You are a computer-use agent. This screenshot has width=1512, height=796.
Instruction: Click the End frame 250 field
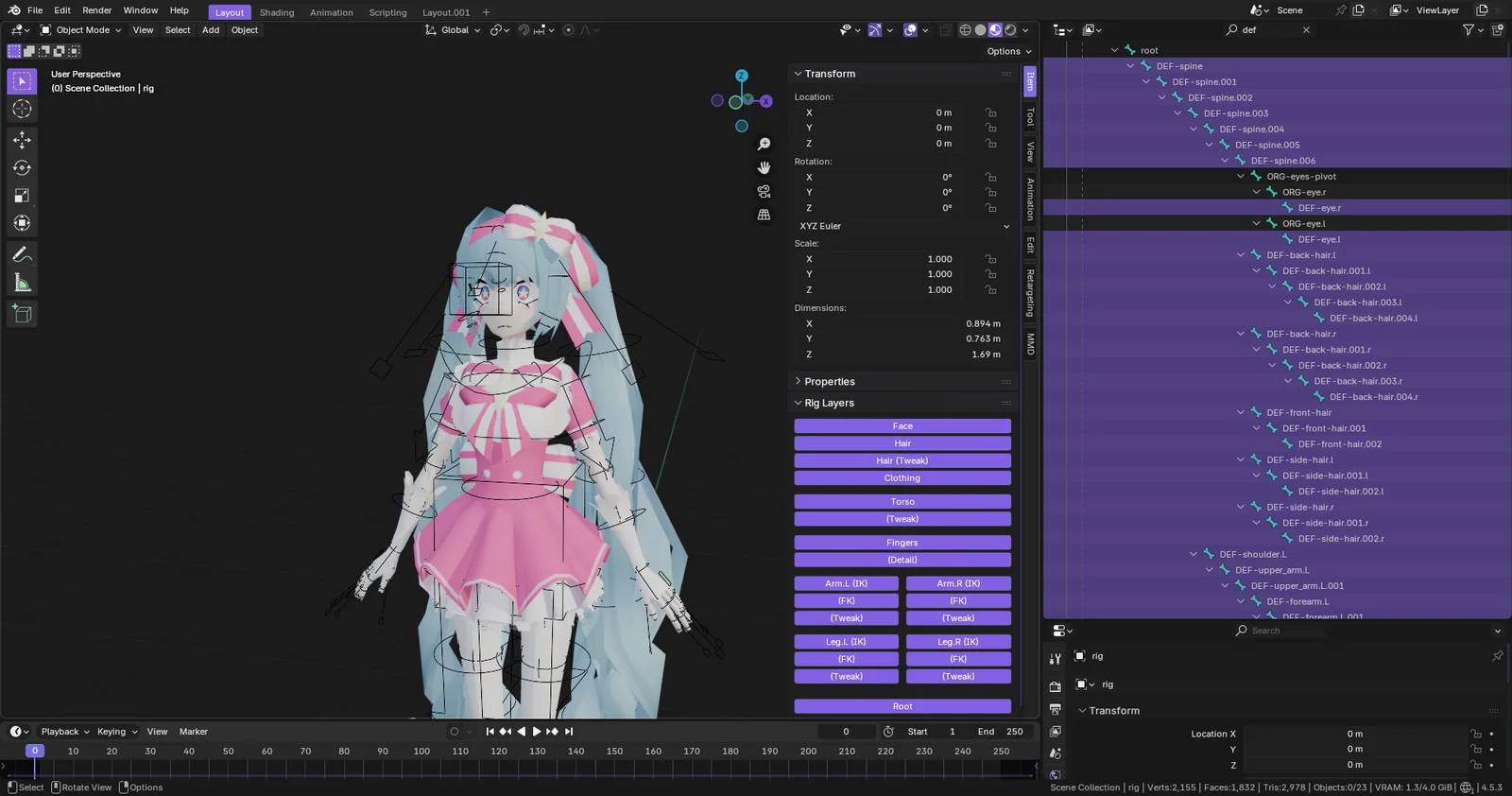pyautogui.click(x=1001, y=732)
